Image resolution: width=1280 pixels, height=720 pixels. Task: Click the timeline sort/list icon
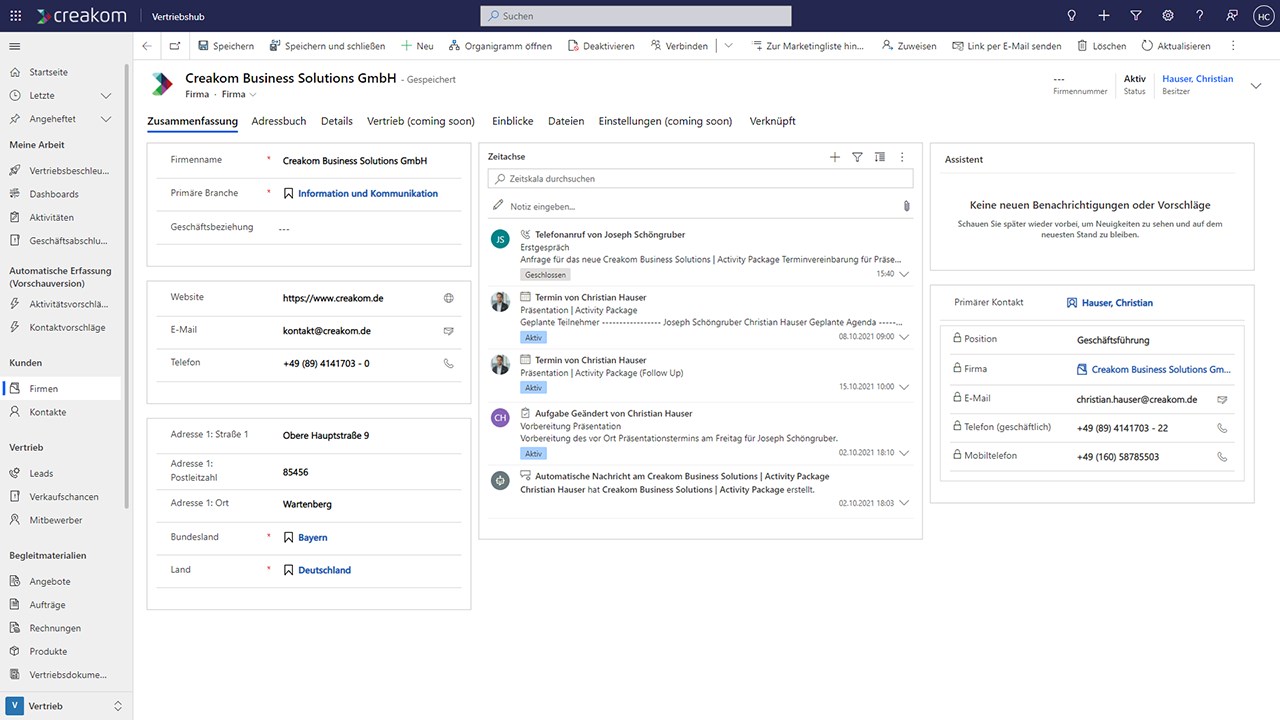879,157
